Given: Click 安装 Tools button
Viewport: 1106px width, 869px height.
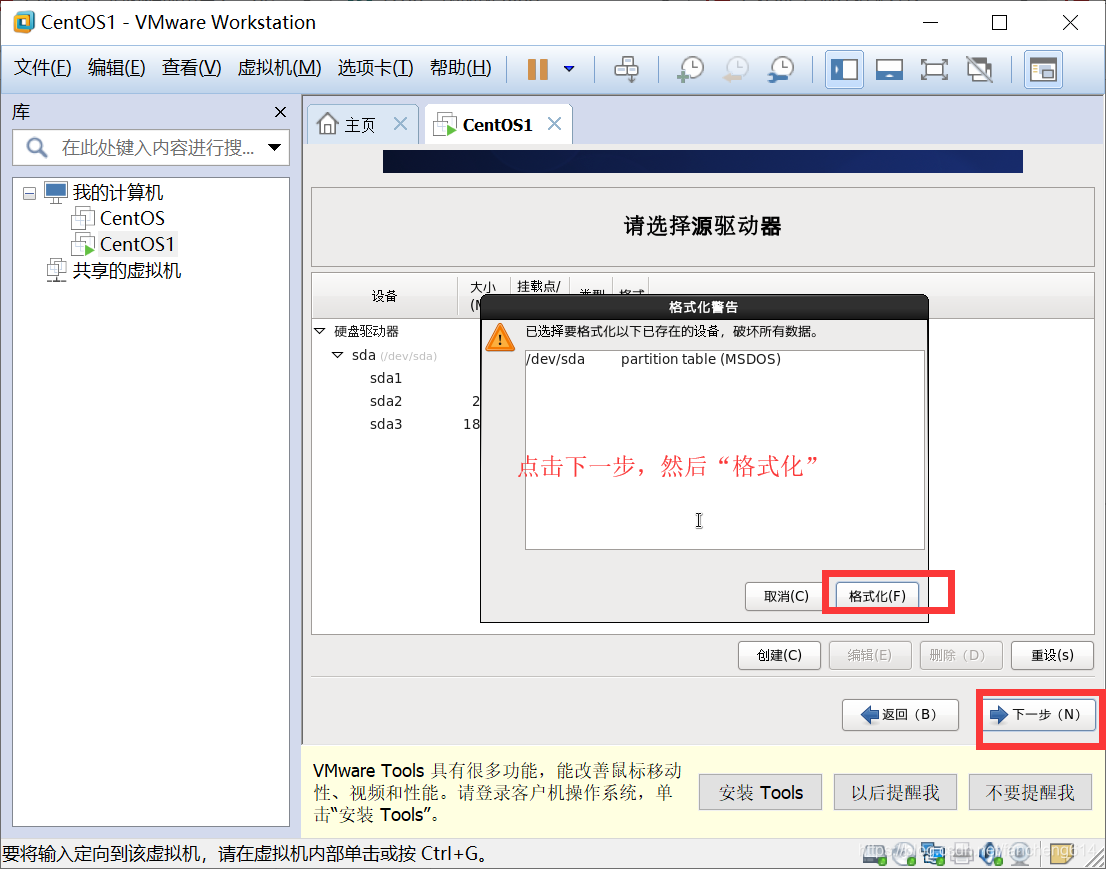Looking at the screenshot, I should 760,793.
